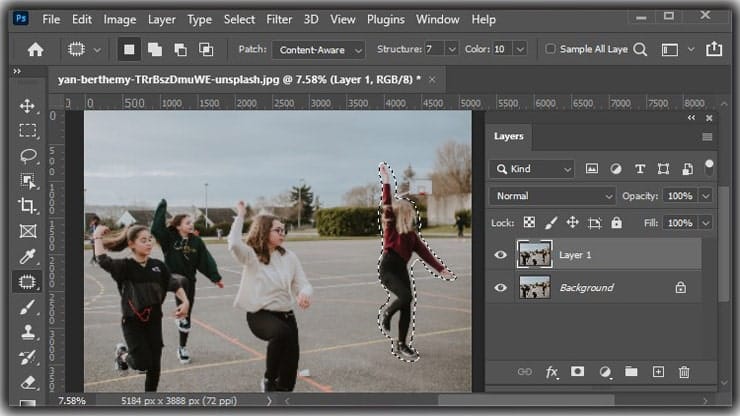This screenshot has height=416, width=740.
Task: Select the Background layer thumbnail
Action: 535,288
